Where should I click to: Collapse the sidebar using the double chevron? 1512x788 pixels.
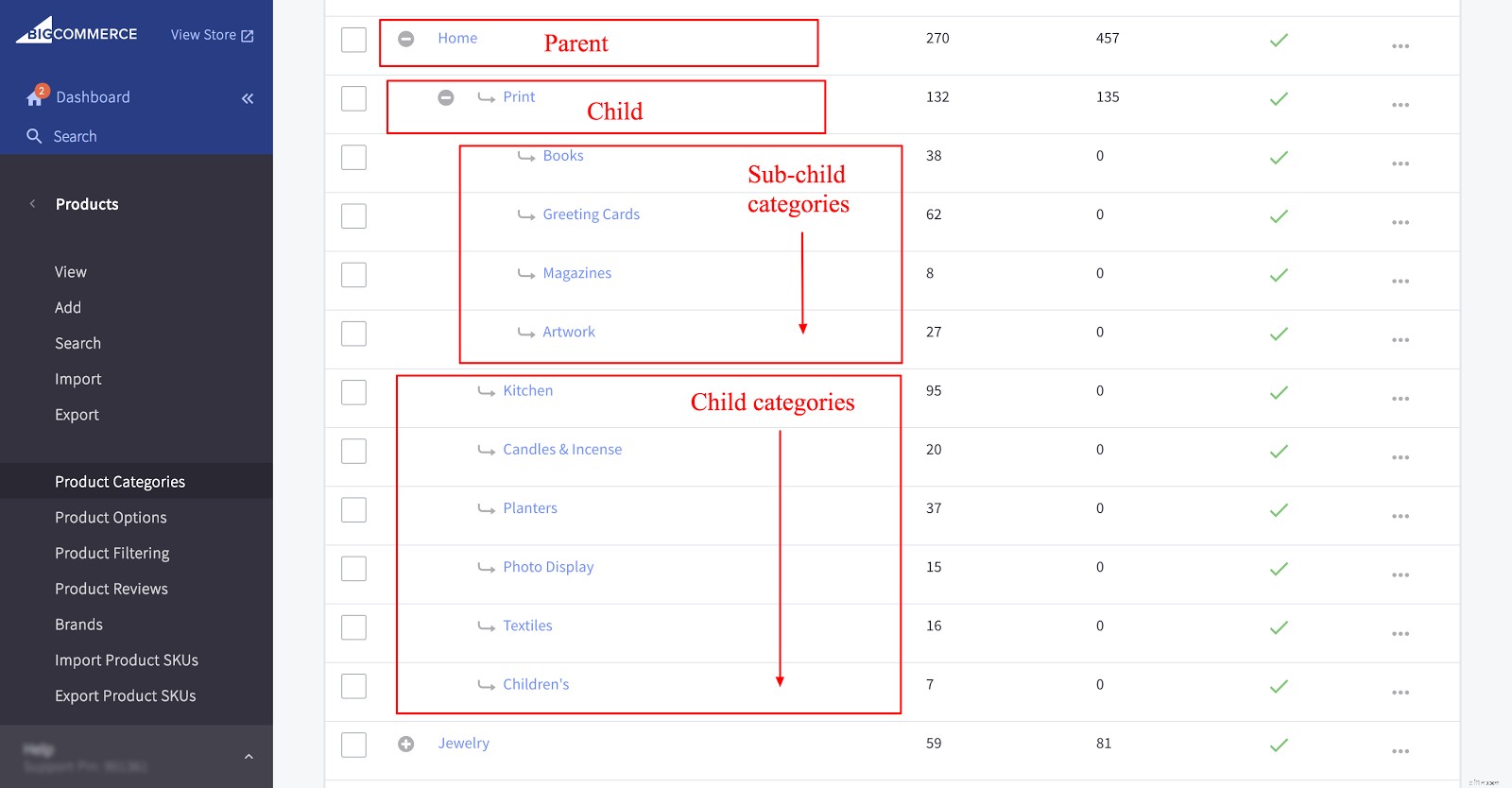[248, 97]
